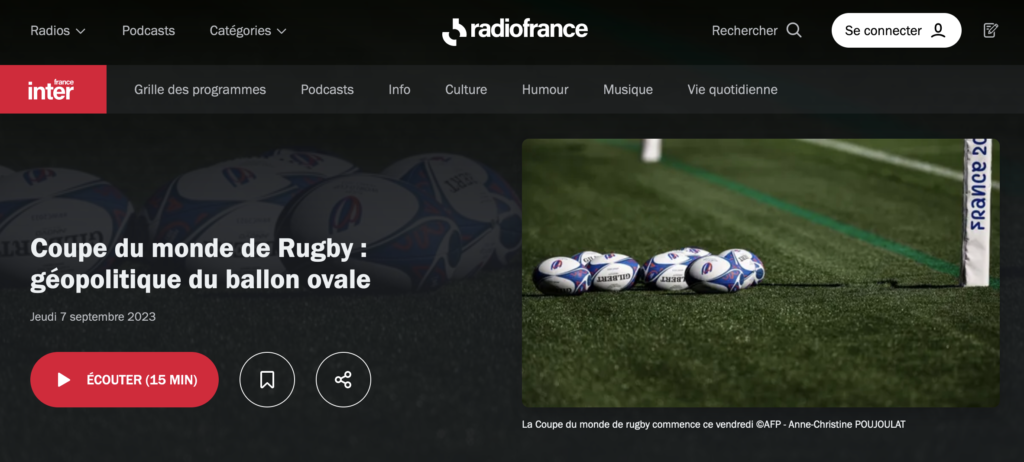Image resolution: width=1024 pixels, height=462 pixels.
Task: Open the rugby balls photo
Action: tap(760, 273)
